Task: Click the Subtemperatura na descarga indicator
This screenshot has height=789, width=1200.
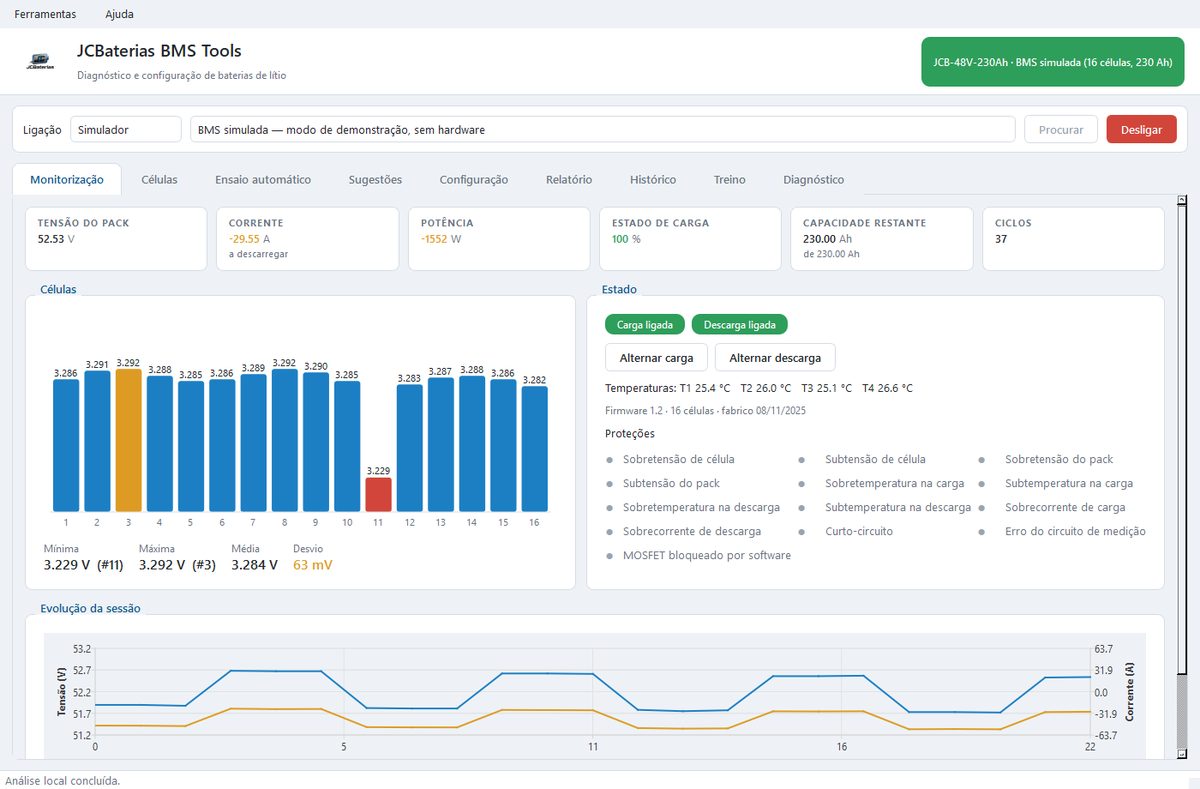Action: pyautogui.click(x=884, y=508)
